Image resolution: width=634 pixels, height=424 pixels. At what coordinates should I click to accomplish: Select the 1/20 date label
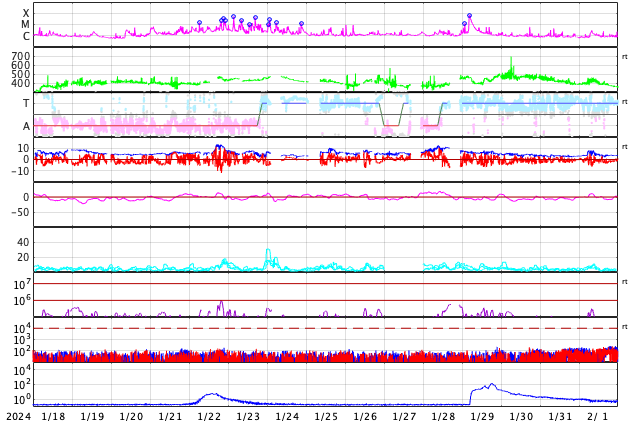(131, 416)
